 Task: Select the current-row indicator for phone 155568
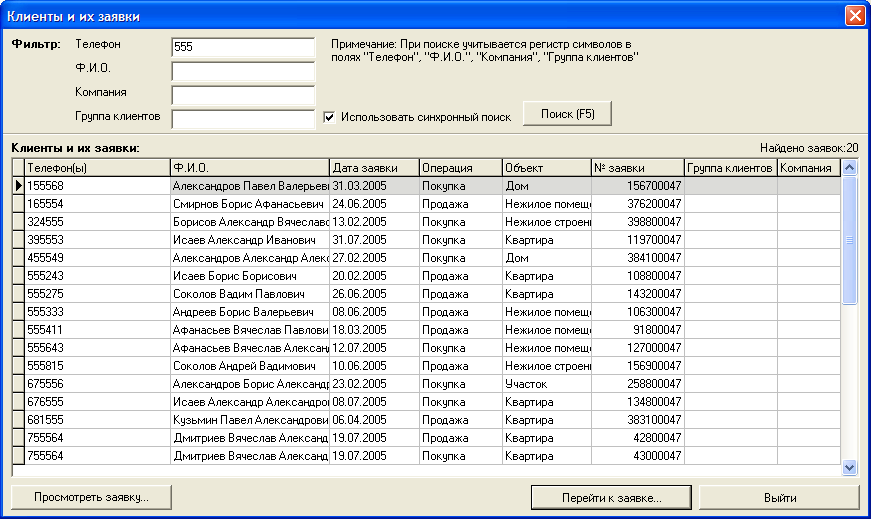pyautogui.click(x=18, y=186)
